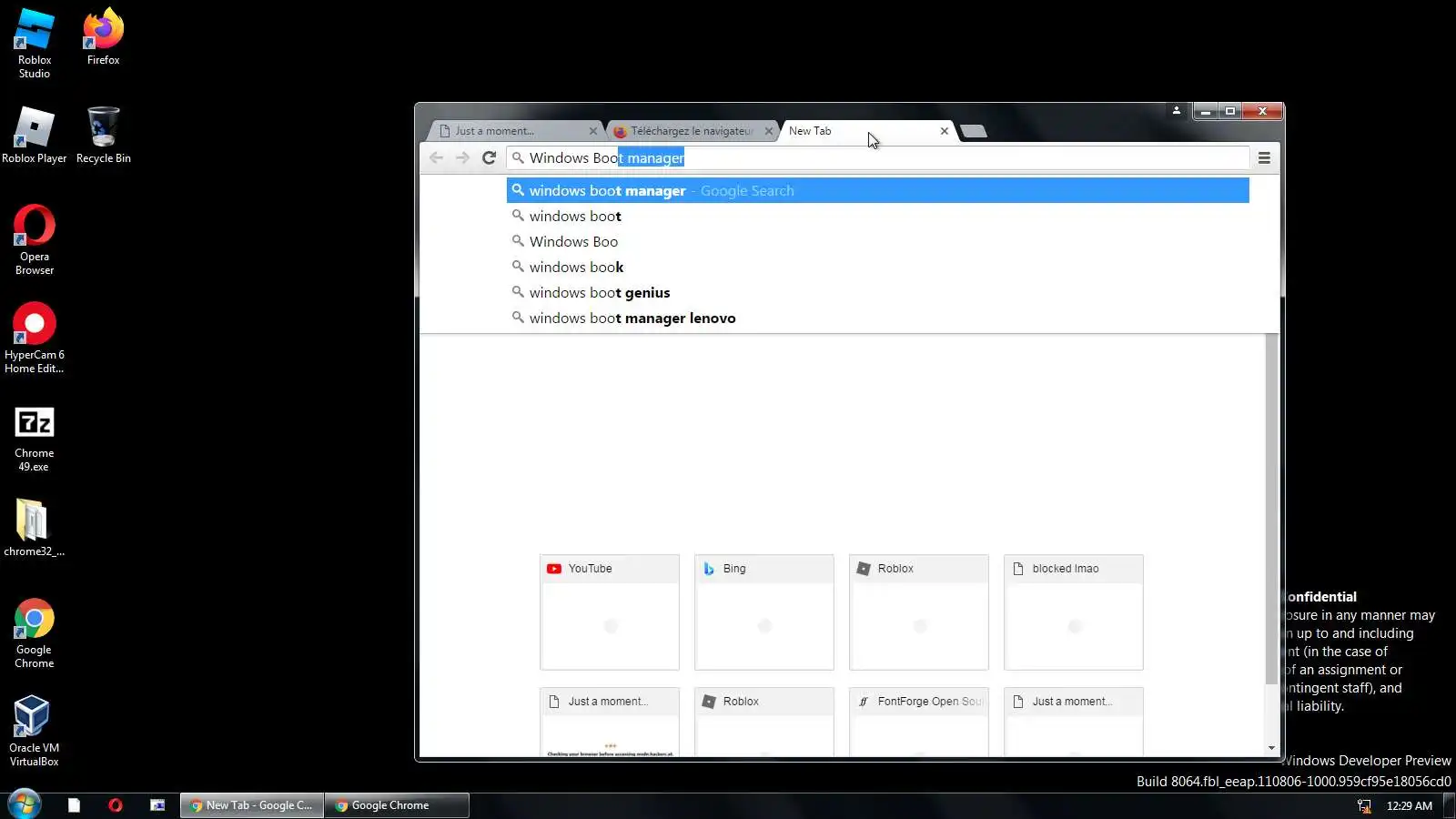Select HyperCam 6 Home Edition icon

(x=34, y=338)
